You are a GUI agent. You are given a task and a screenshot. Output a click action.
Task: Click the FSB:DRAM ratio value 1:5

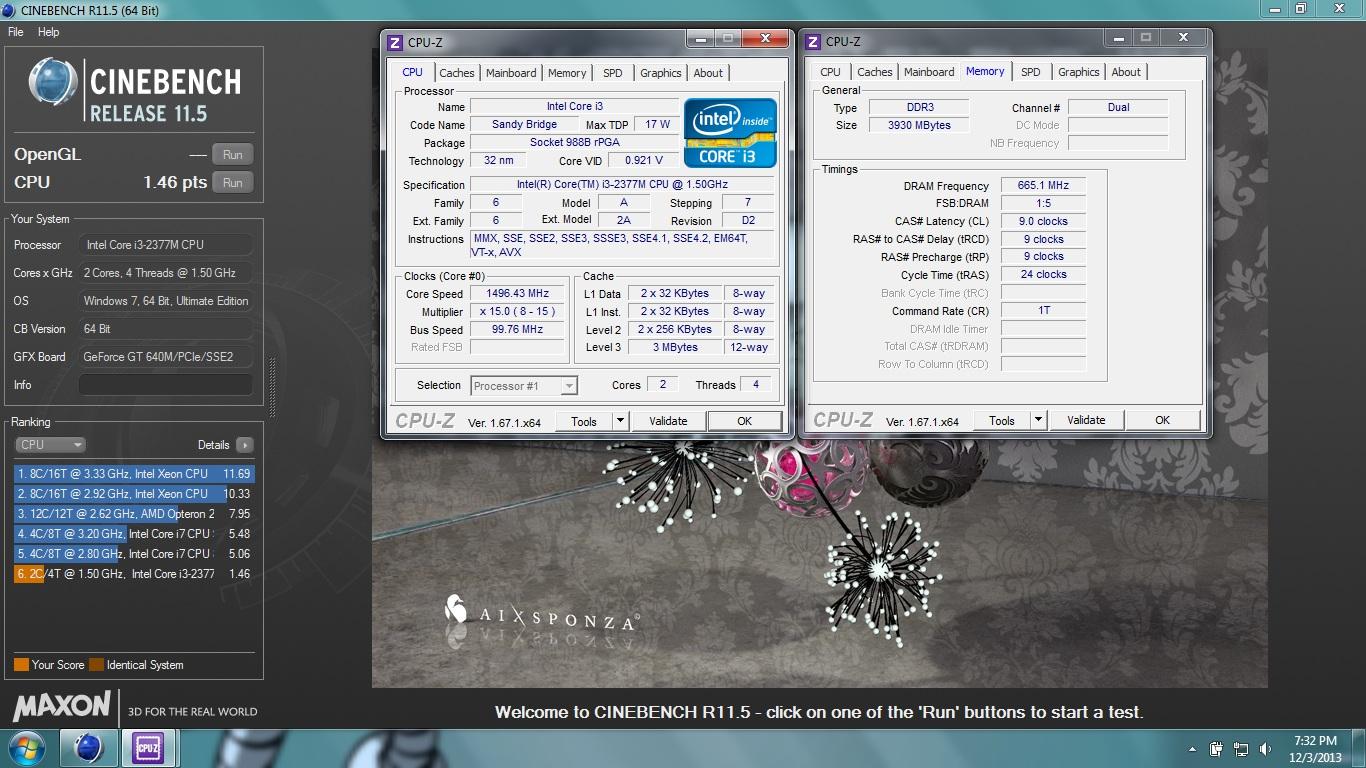click(1043, 204)
